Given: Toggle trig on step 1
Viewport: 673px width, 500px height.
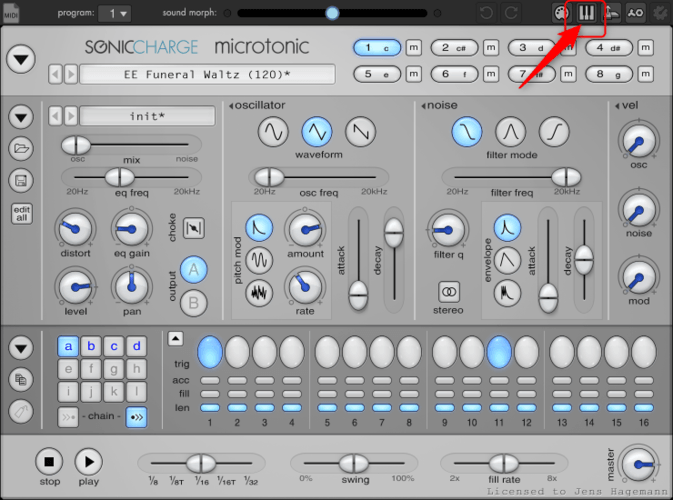Looking at the screenshot, I should pos(210,352).
